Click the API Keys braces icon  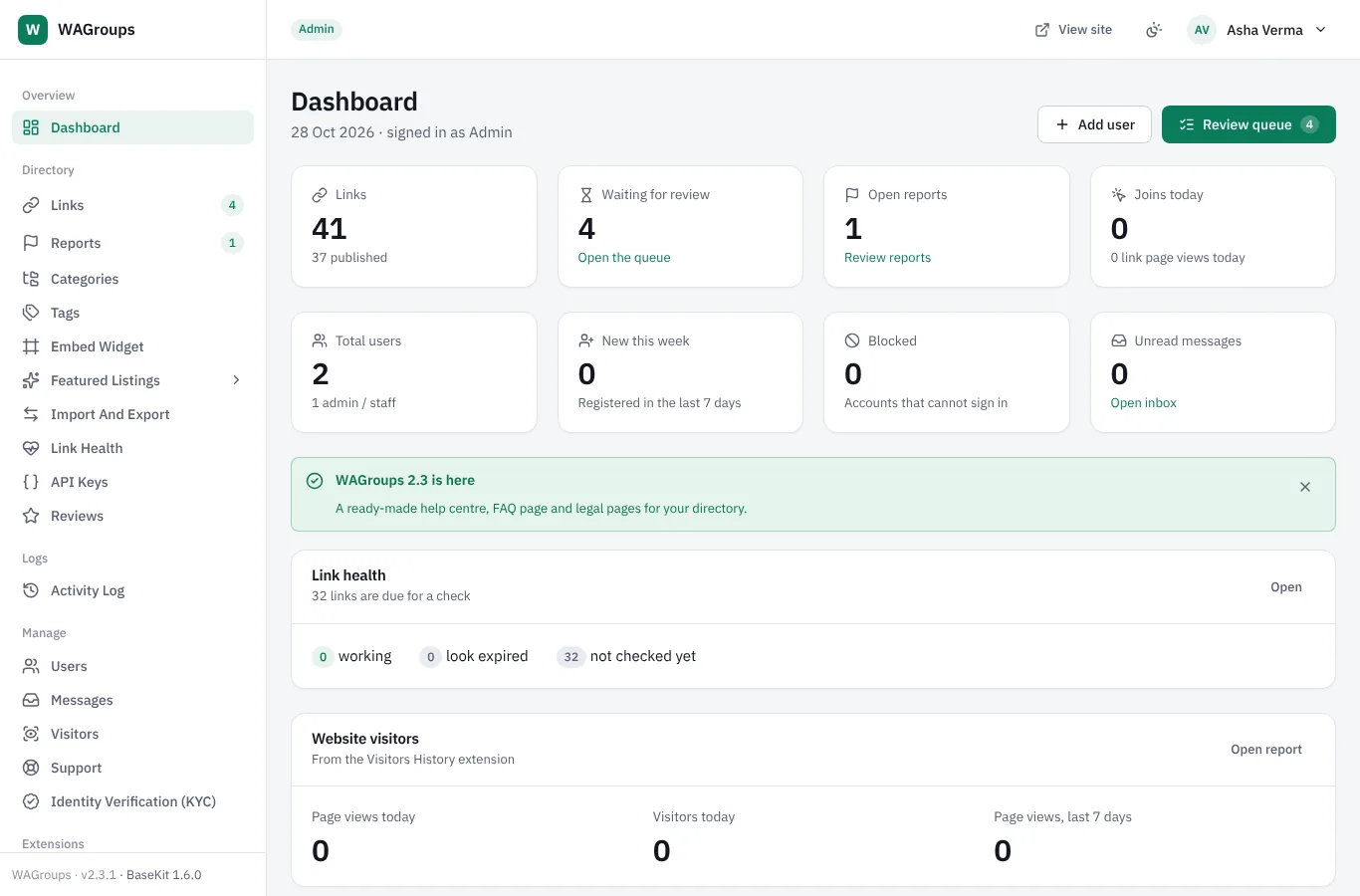click(x=31, y=482)
